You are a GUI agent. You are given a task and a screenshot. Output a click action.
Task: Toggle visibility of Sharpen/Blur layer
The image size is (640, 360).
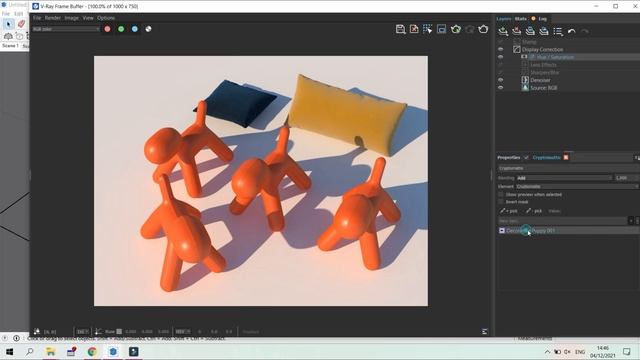[500, 72]
